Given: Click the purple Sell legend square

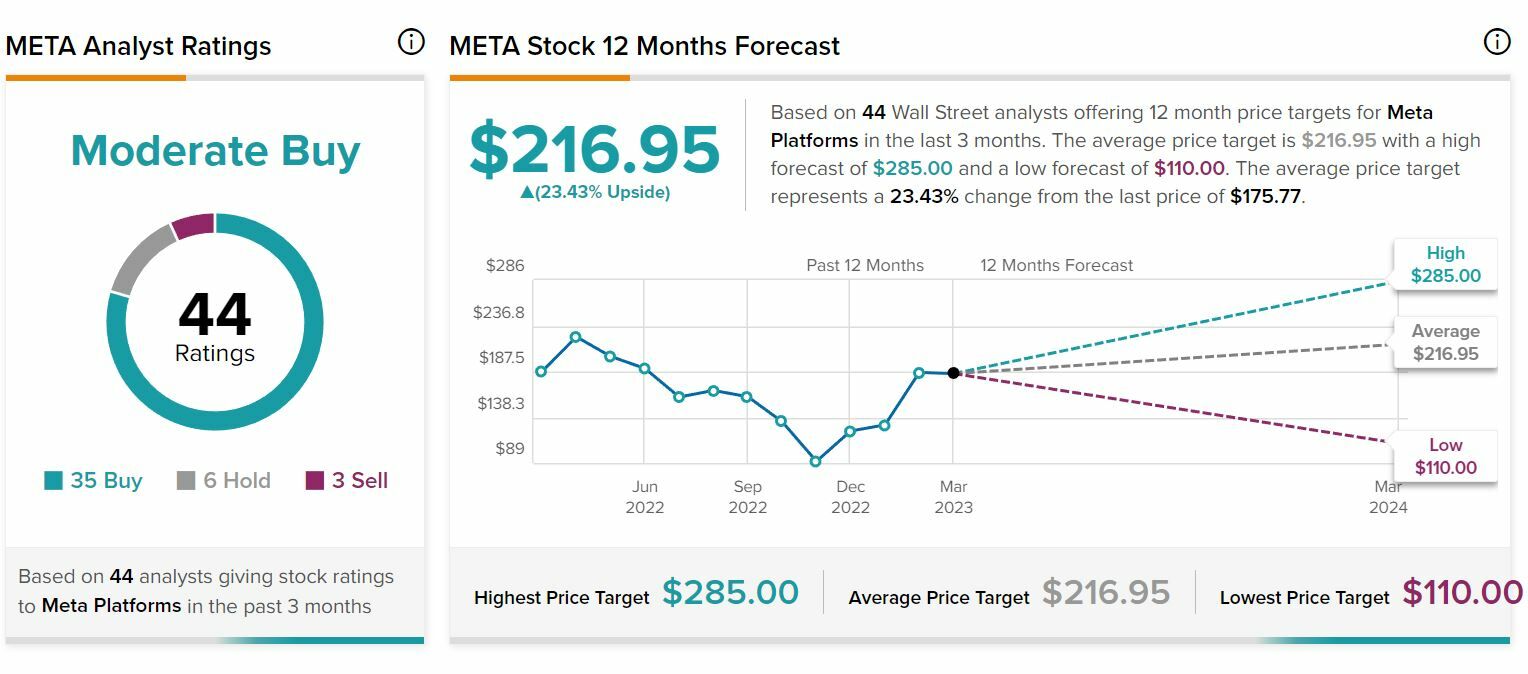Looking at the screenshot, I should 315,481.
